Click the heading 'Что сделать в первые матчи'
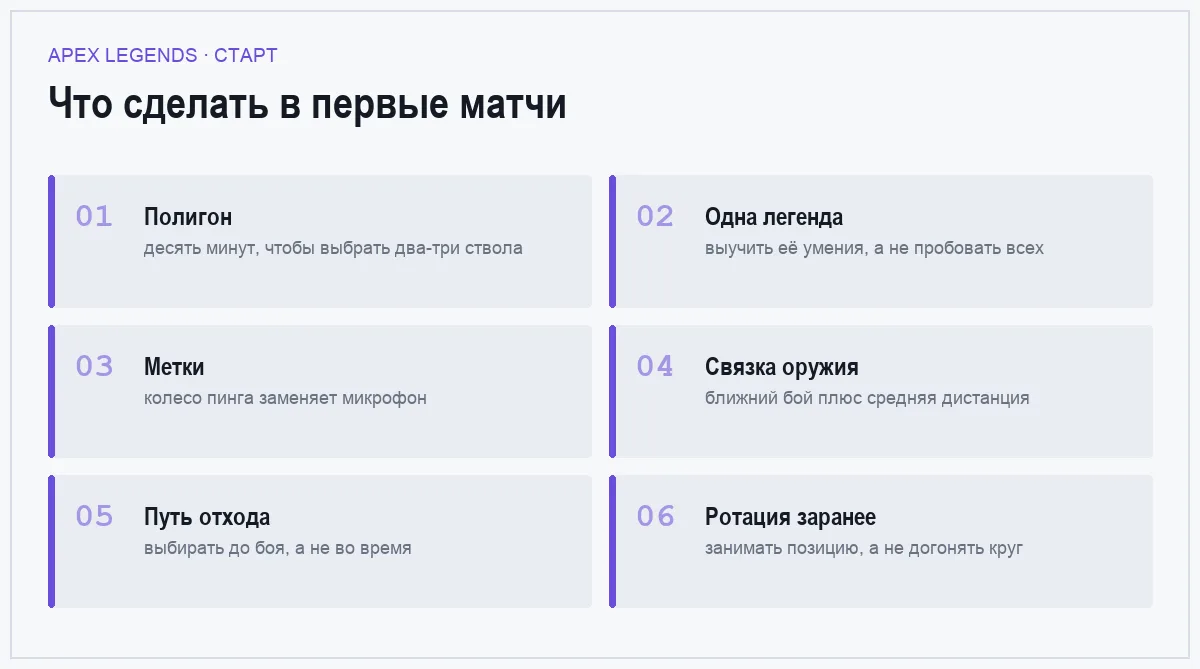Viewport: 1200px width, 669px height. click(307, 104)
